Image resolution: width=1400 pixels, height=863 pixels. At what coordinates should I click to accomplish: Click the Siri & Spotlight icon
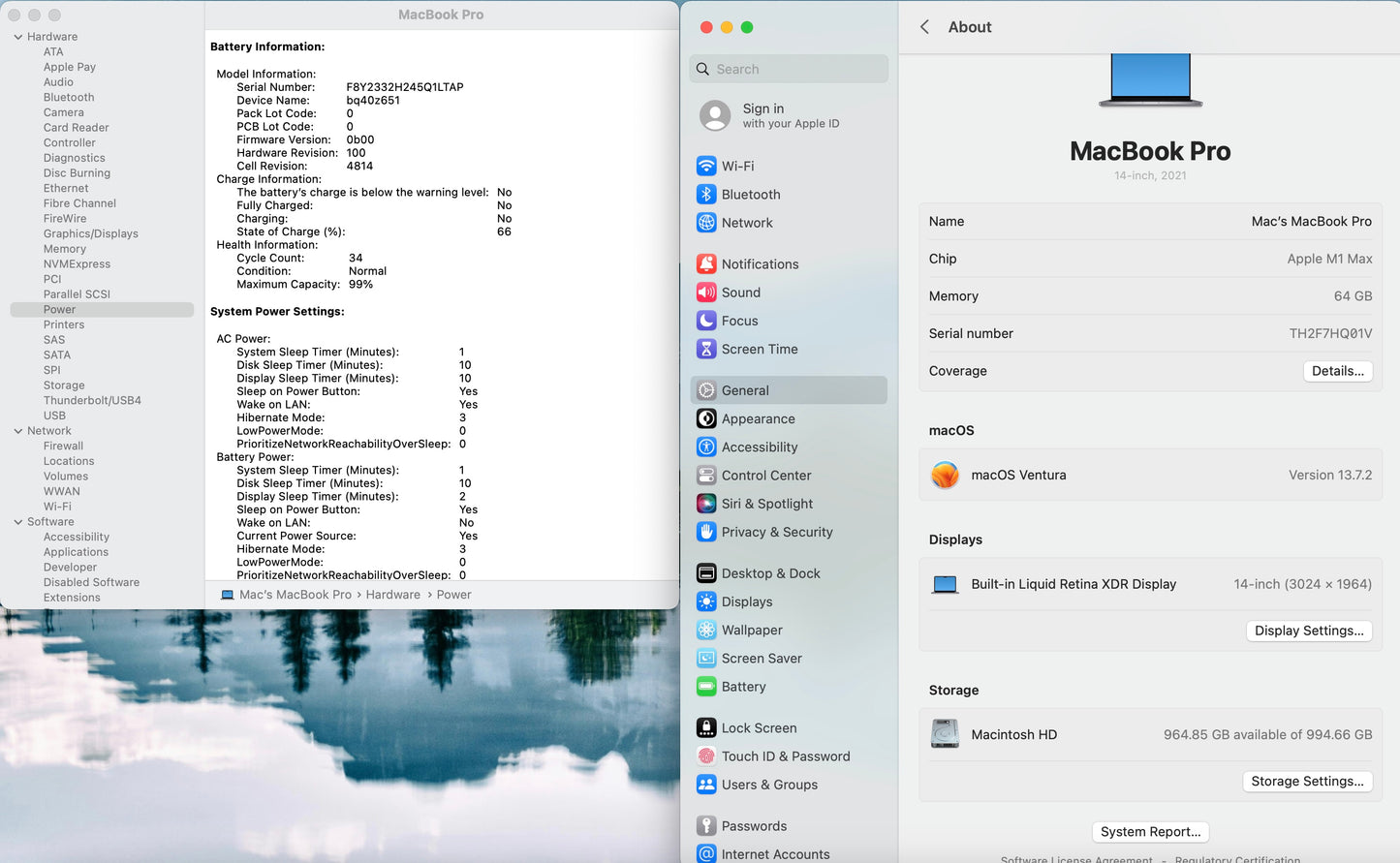pos(706,504)
